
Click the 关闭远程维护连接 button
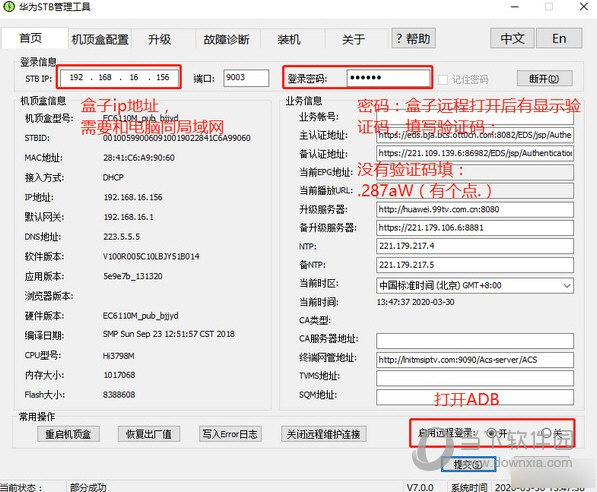[x=324, y=434]
